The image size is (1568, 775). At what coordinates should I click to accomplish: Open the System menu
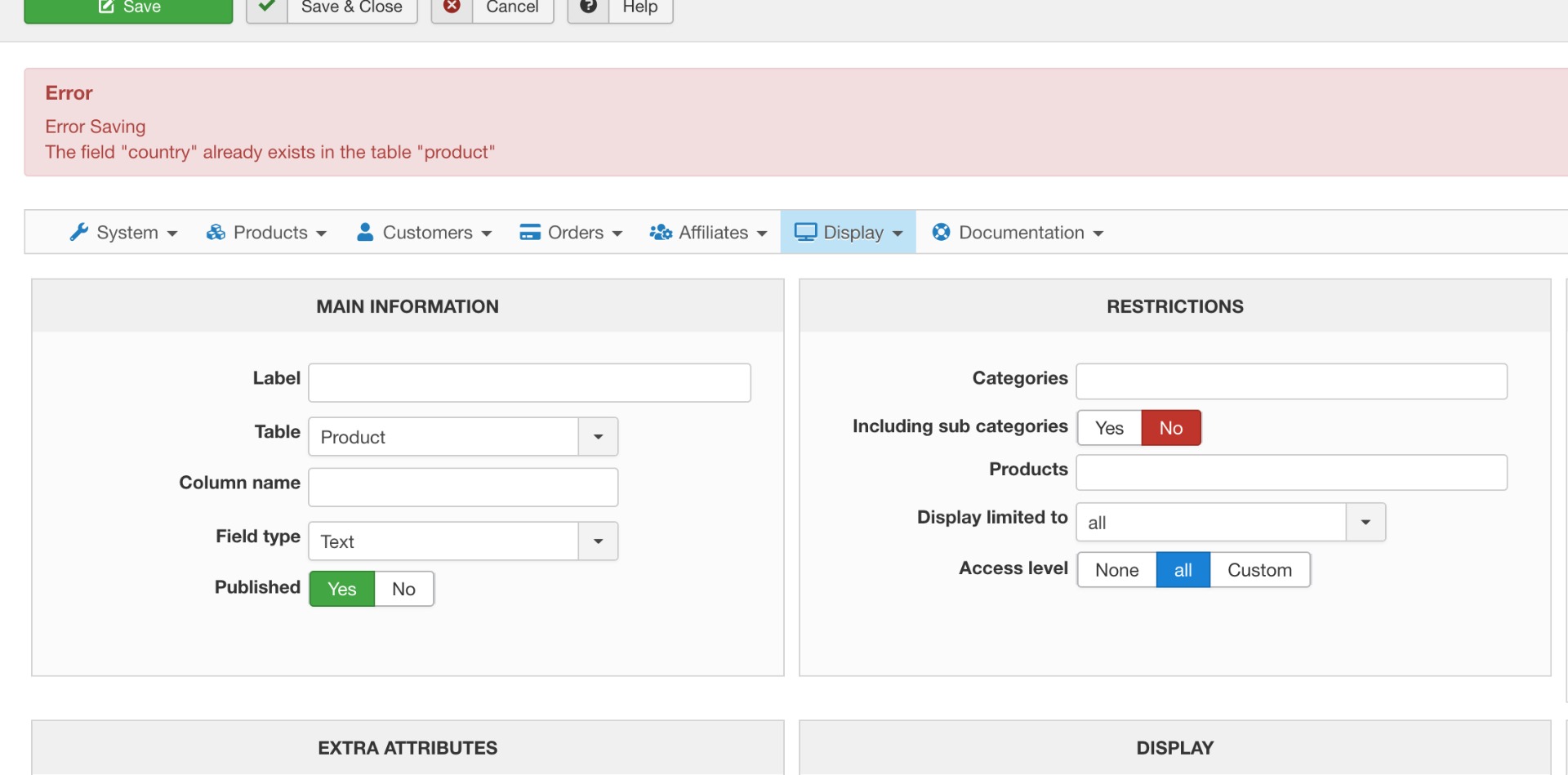[124, 232]
